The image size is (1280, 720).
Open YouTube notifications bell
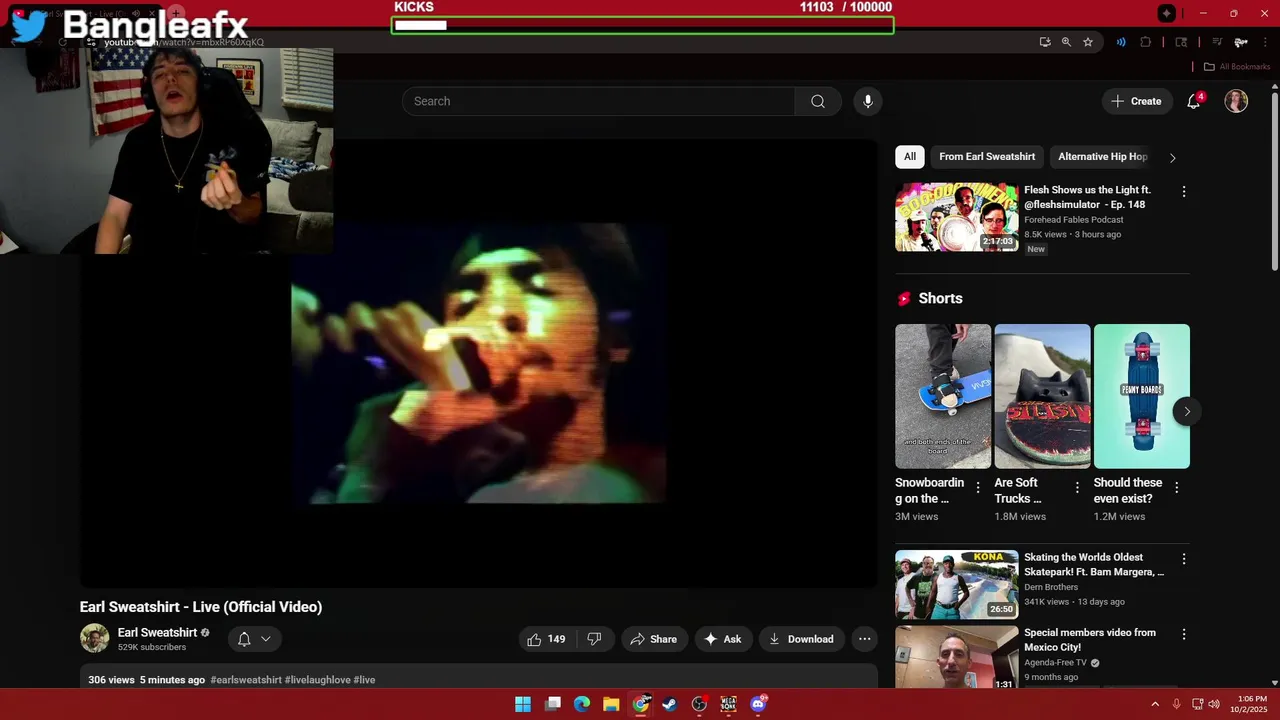point(1194,101)
